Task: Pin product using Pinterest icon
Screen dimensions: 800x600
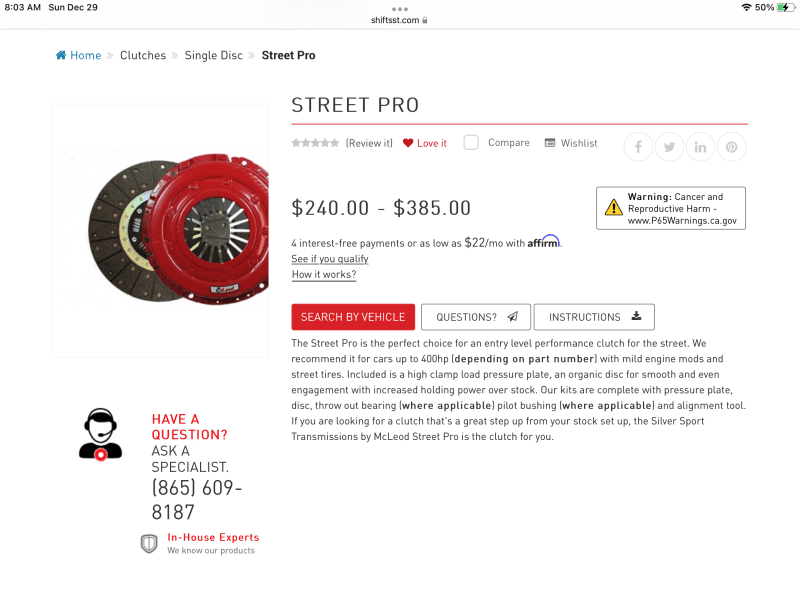Action: [x=731, y=147]
